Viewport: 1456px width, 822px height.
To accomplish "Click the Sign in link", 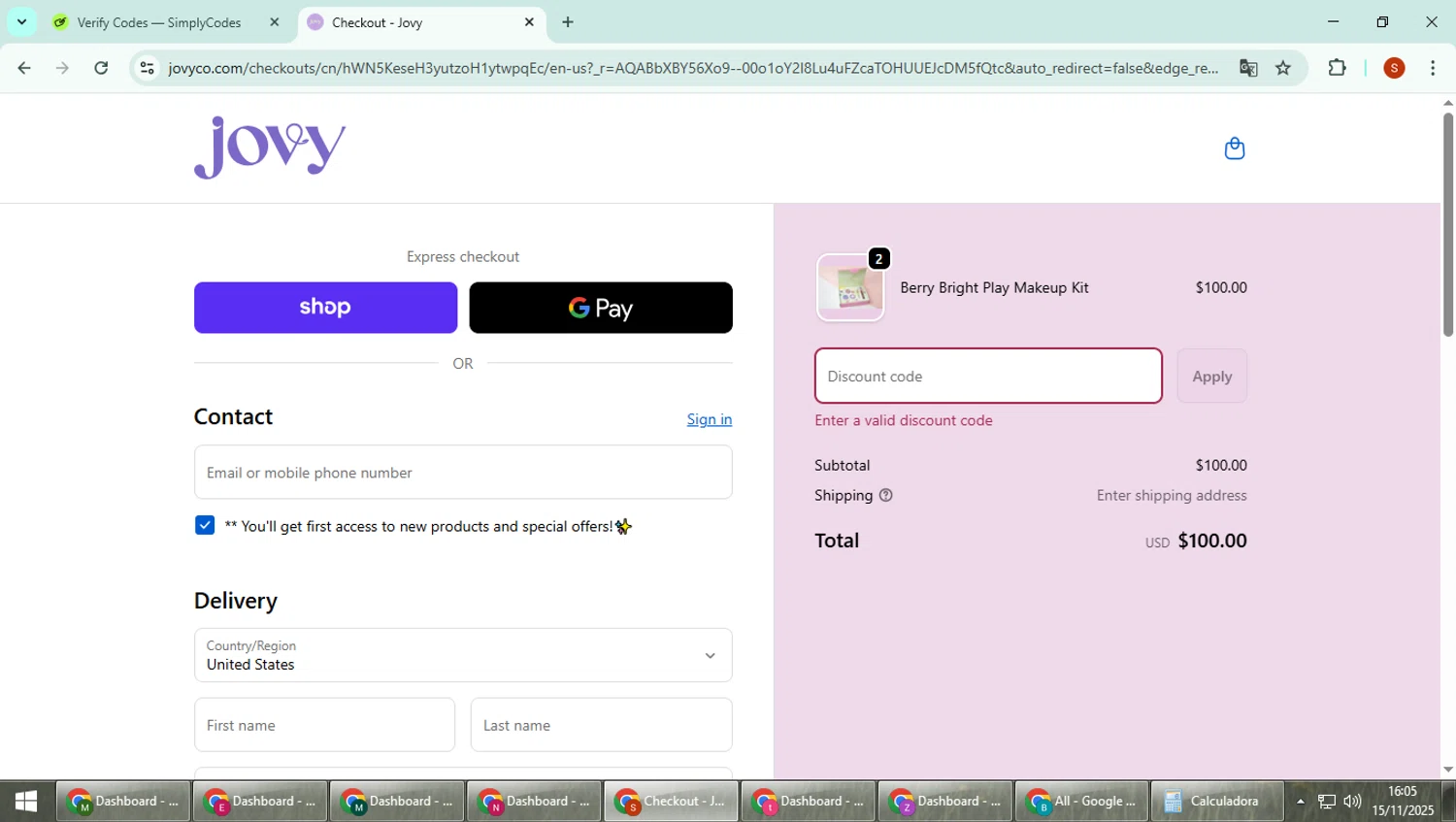I will (710, 419).
